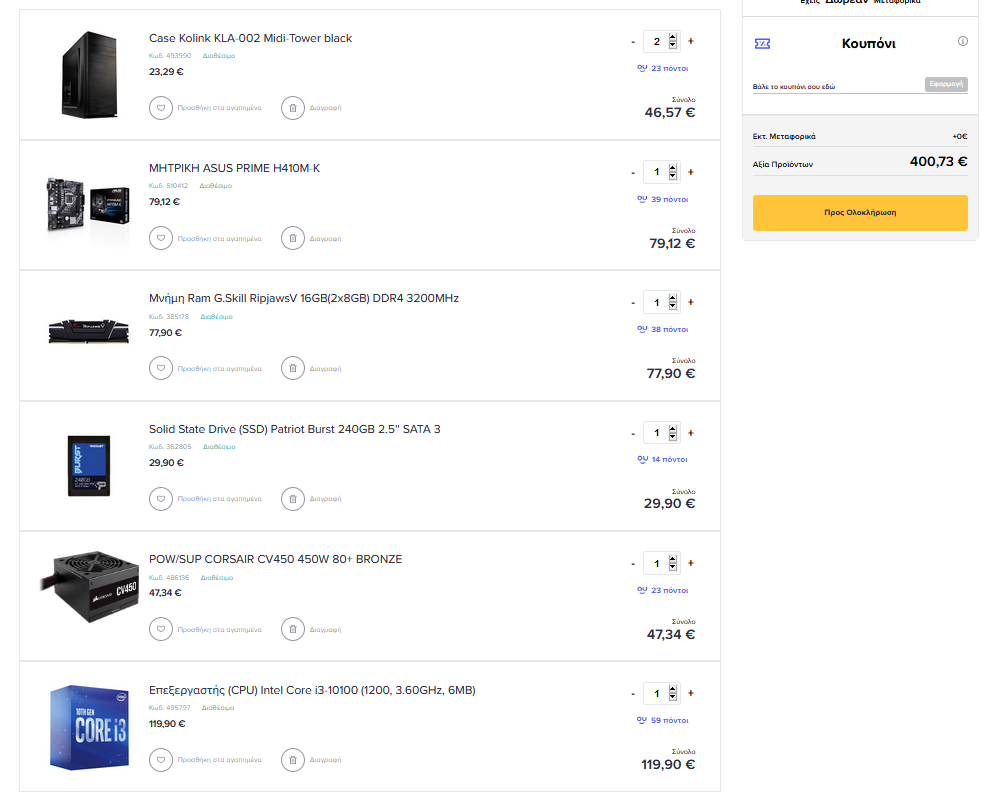
Task: Minus button for Patriot Burst SSD quantity
Action: (x=633, y=434)
